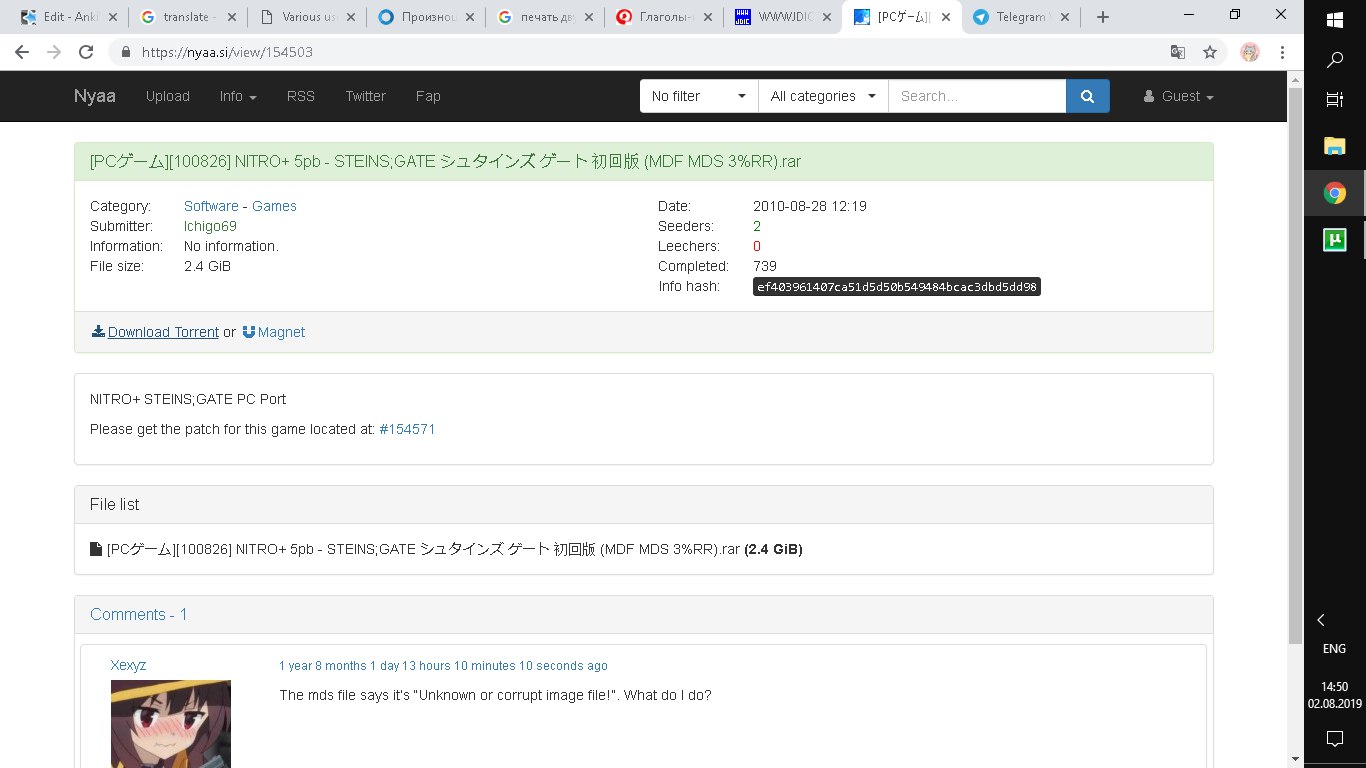Open submitter Ichigo69 profile
1366x768 pixels.
click(210, 226)
